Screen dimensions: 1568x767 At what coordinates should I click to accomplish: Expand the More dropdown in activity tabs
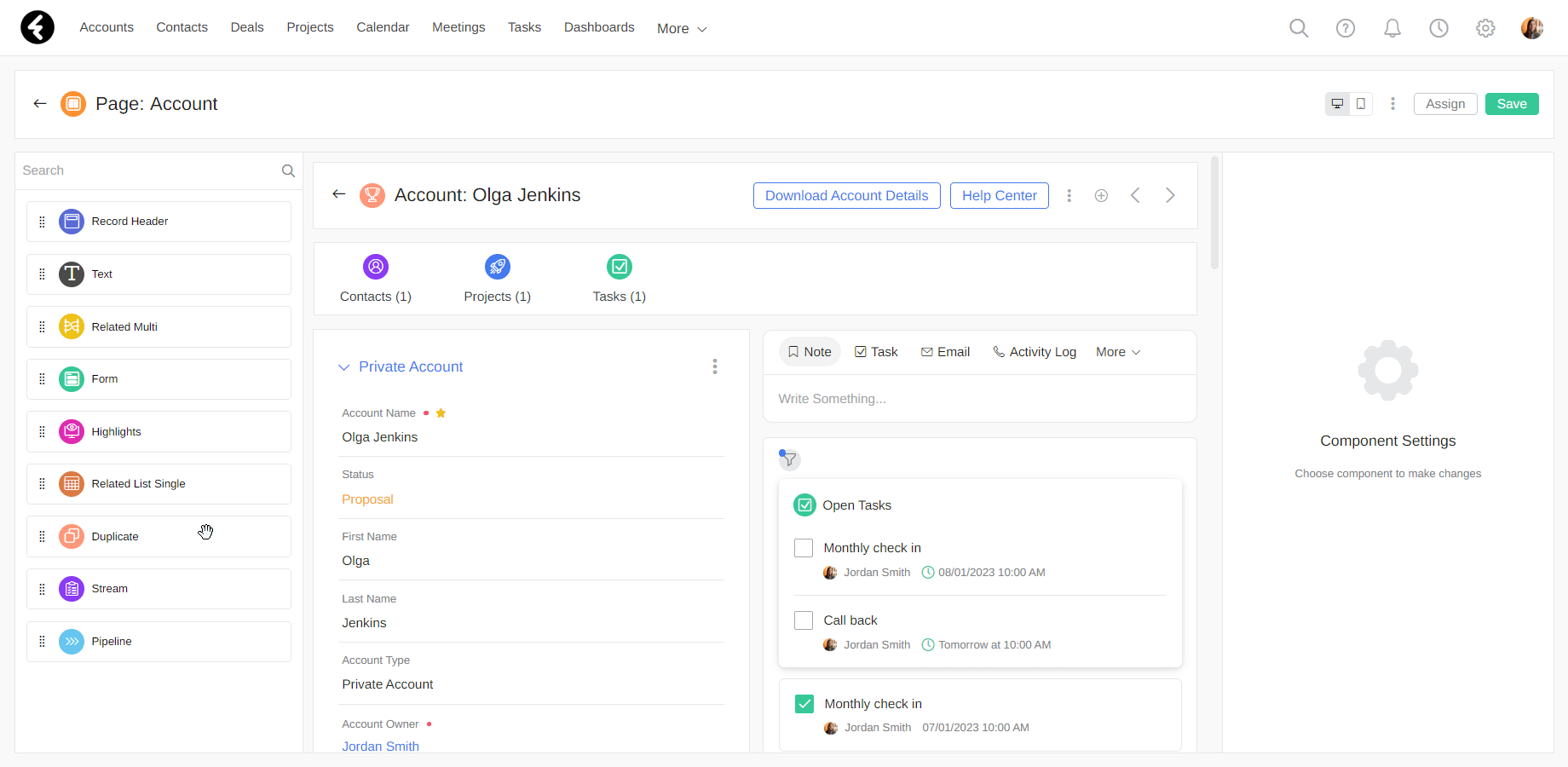[x=1118, y=352]
